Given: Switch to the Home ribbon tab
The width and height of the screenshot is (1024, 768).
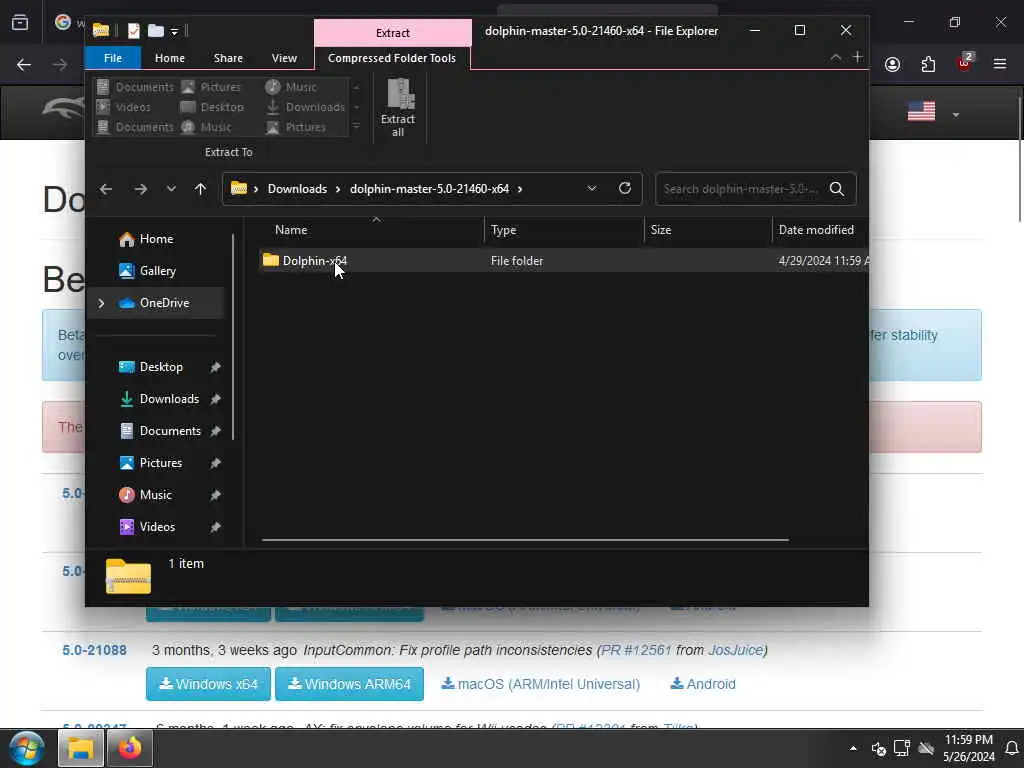Looking at the screenshot, I should (170, 57).
